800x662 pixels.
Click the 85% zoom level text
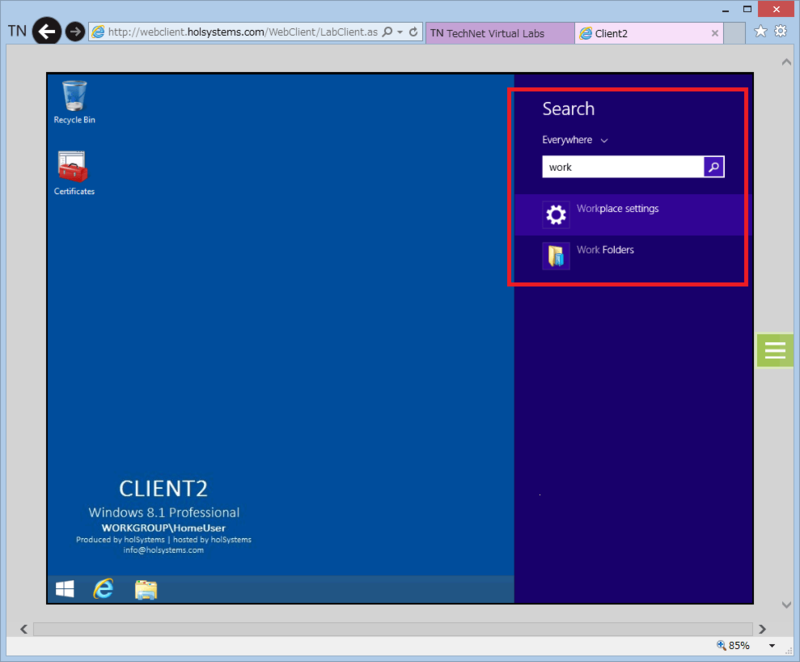739,646
